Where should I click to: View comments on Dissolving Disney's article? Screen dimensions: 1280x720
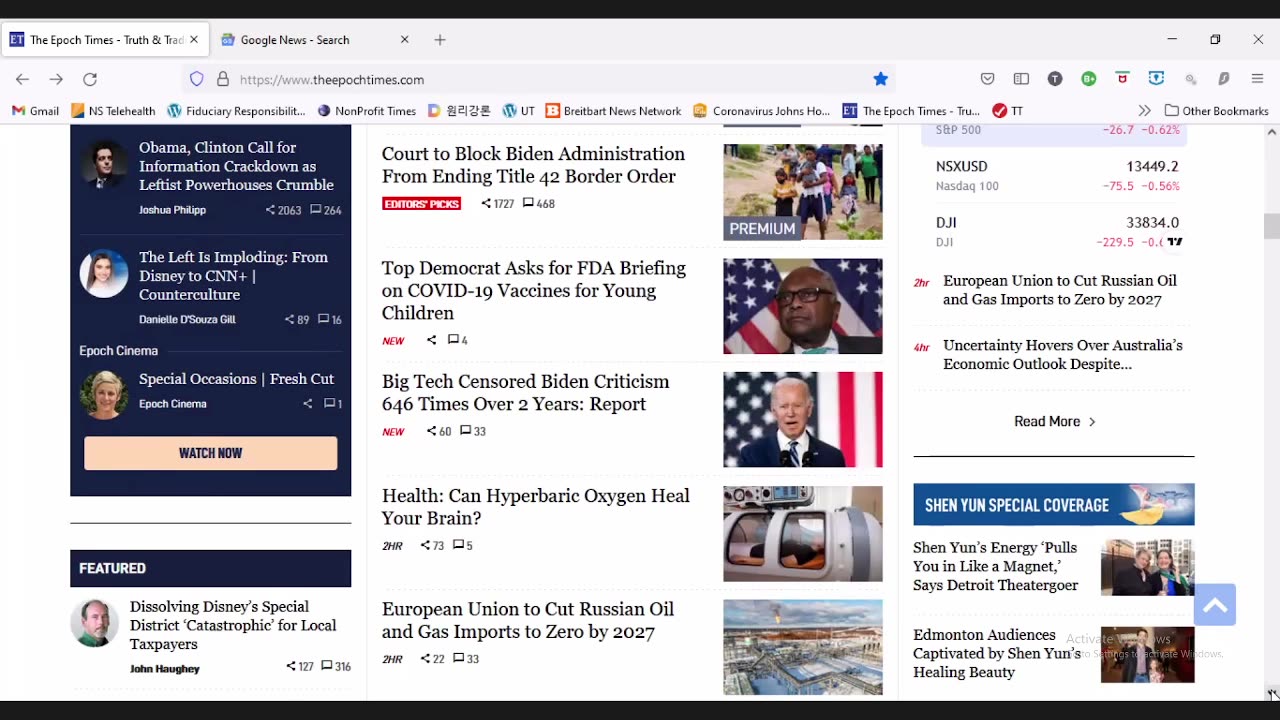(x=336, y=667)
